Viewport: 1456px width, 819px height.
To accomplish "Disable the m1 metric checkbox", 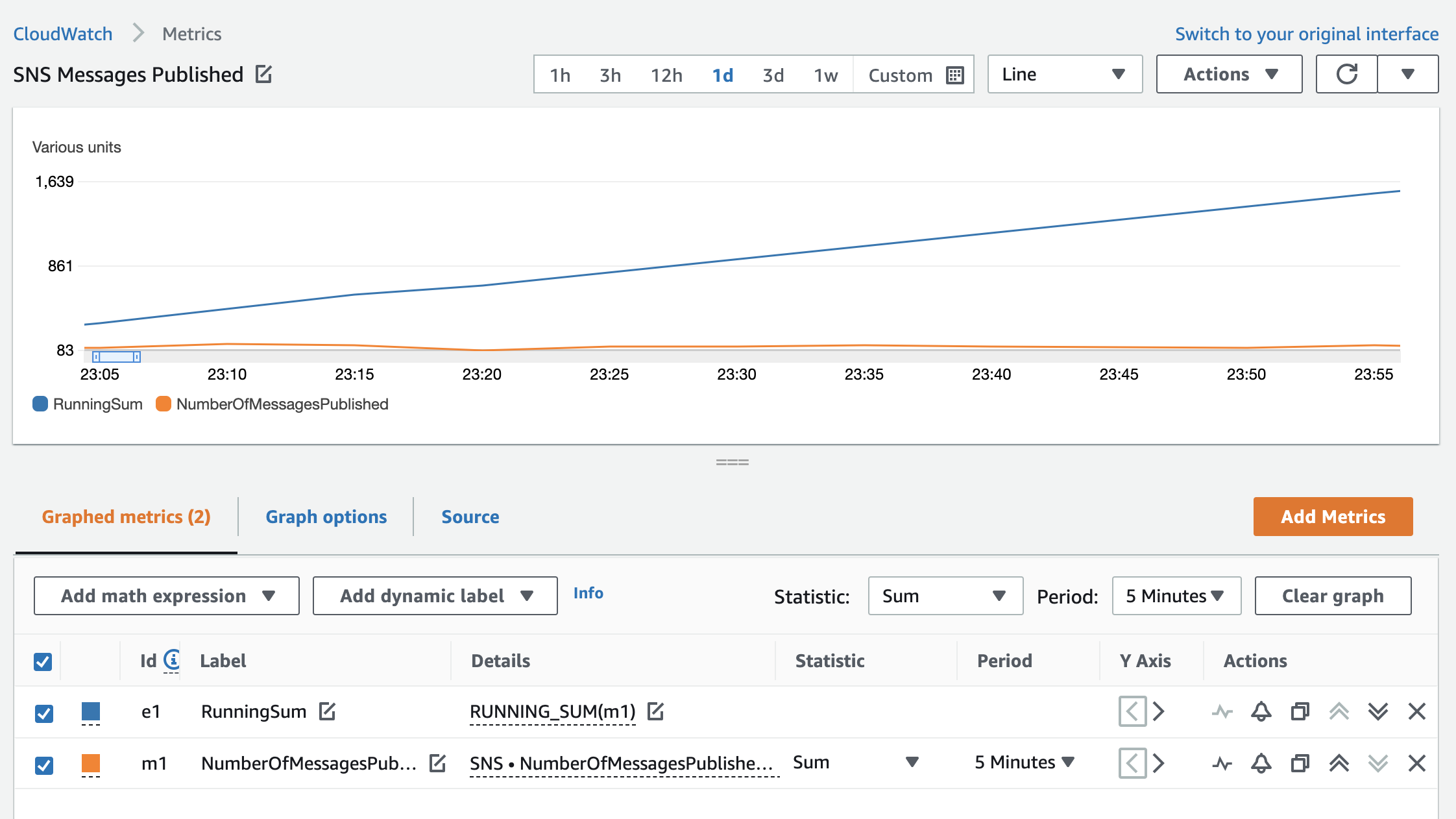I will [x=43, y=764].
